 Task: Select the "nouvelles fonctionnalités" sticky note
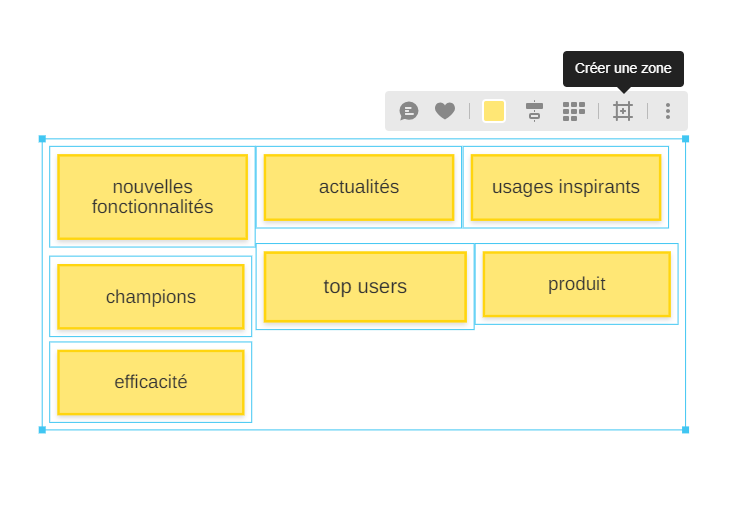[152, 197]
